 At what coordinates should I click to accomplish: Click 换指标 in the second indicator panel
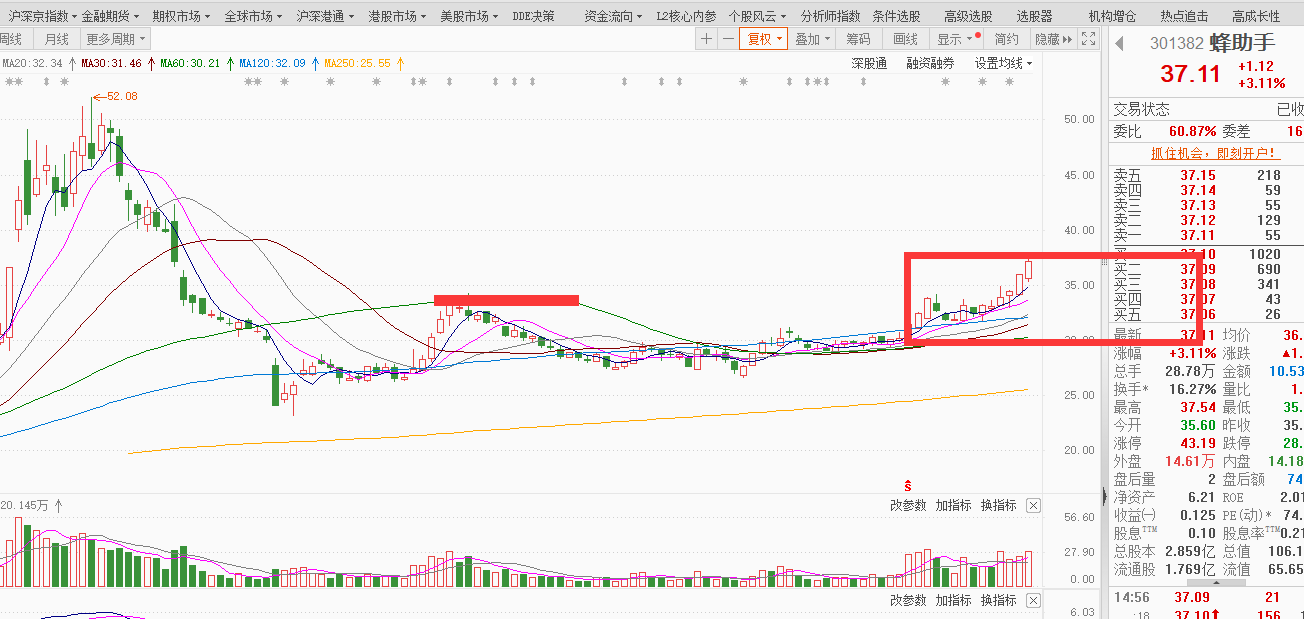[x=998, y=600]
